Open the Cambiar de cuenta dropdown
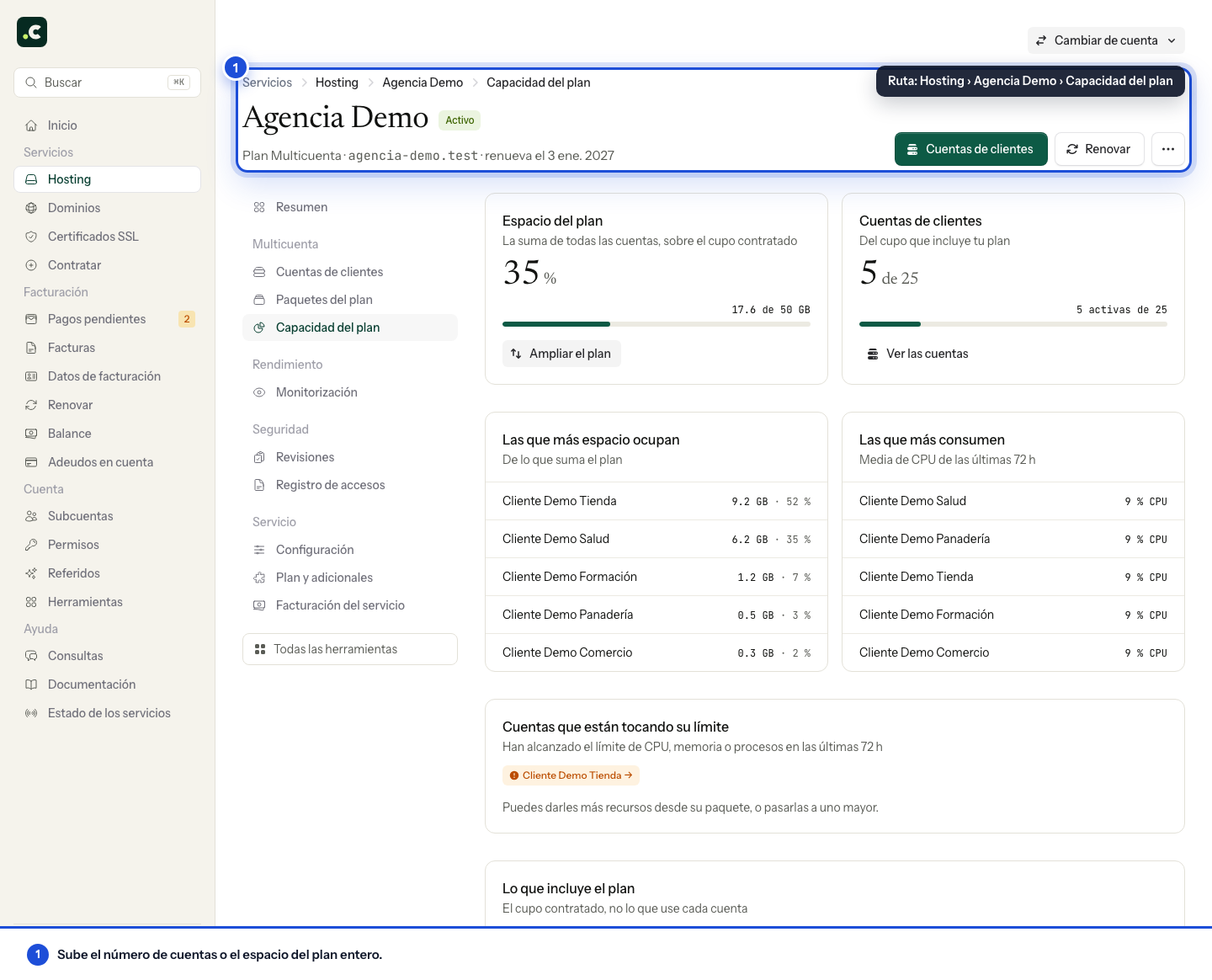Image resolution: width=1212 pixels, height=980 pixels. (x=1106, y=40)
